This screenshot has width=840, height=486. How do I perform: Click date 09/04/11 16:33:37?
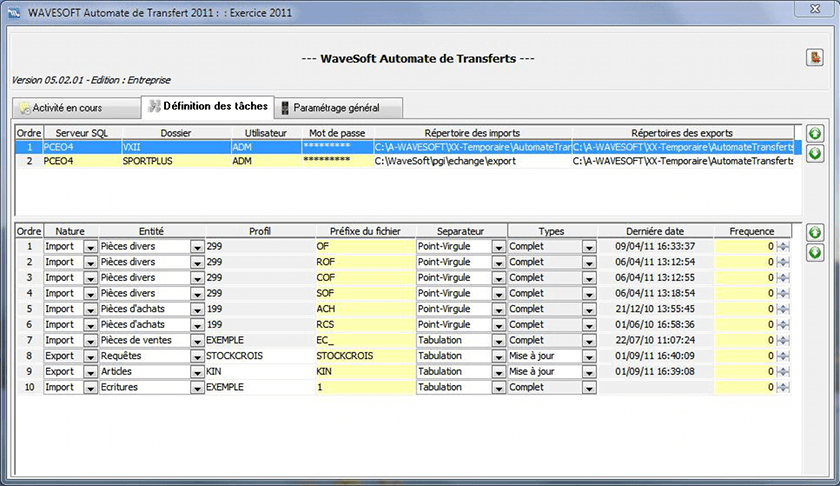pyautogui.click(x=655, y=246)
